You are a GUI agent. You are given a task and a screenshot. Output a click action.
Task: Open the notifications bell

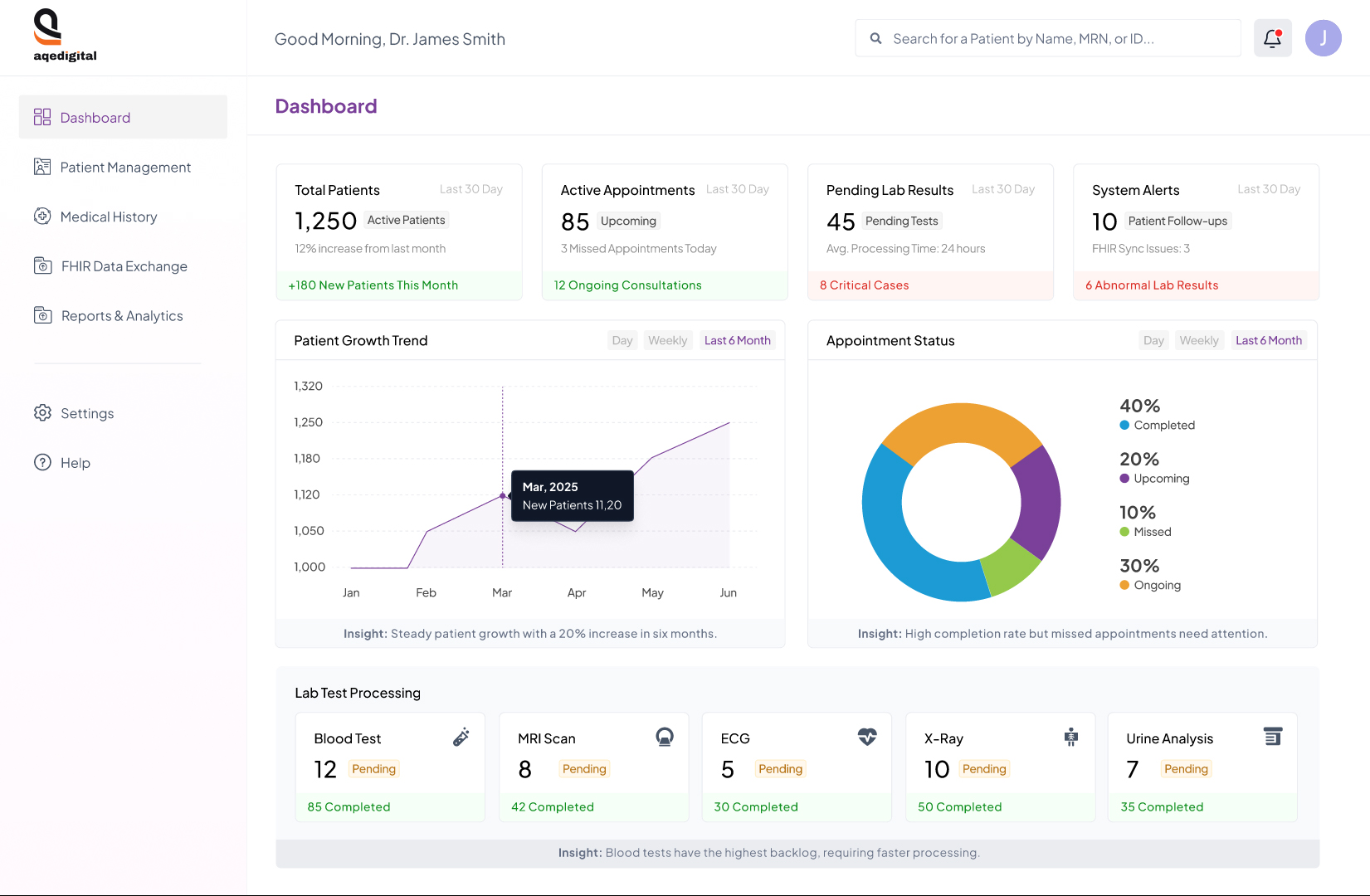coord(1272,37)
